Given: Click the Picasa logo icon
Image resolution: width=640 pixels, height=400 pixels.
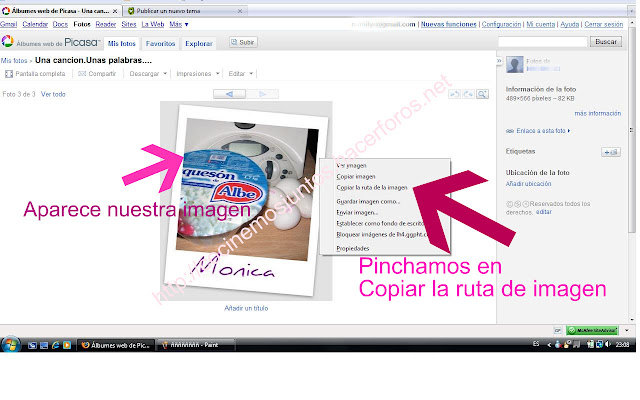Looking at the screenshot, I should tap(7, 41).
